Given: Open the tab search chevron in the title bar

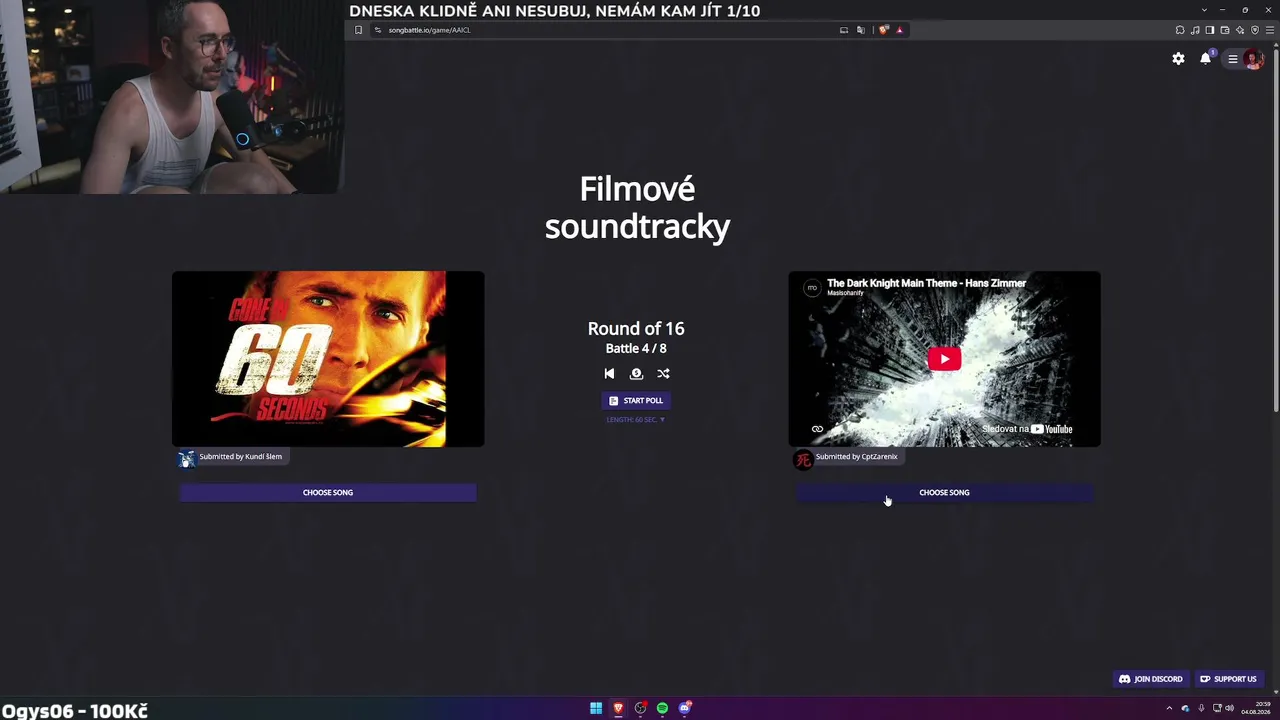Looking at the screenshot, I should pos(1204,10).
